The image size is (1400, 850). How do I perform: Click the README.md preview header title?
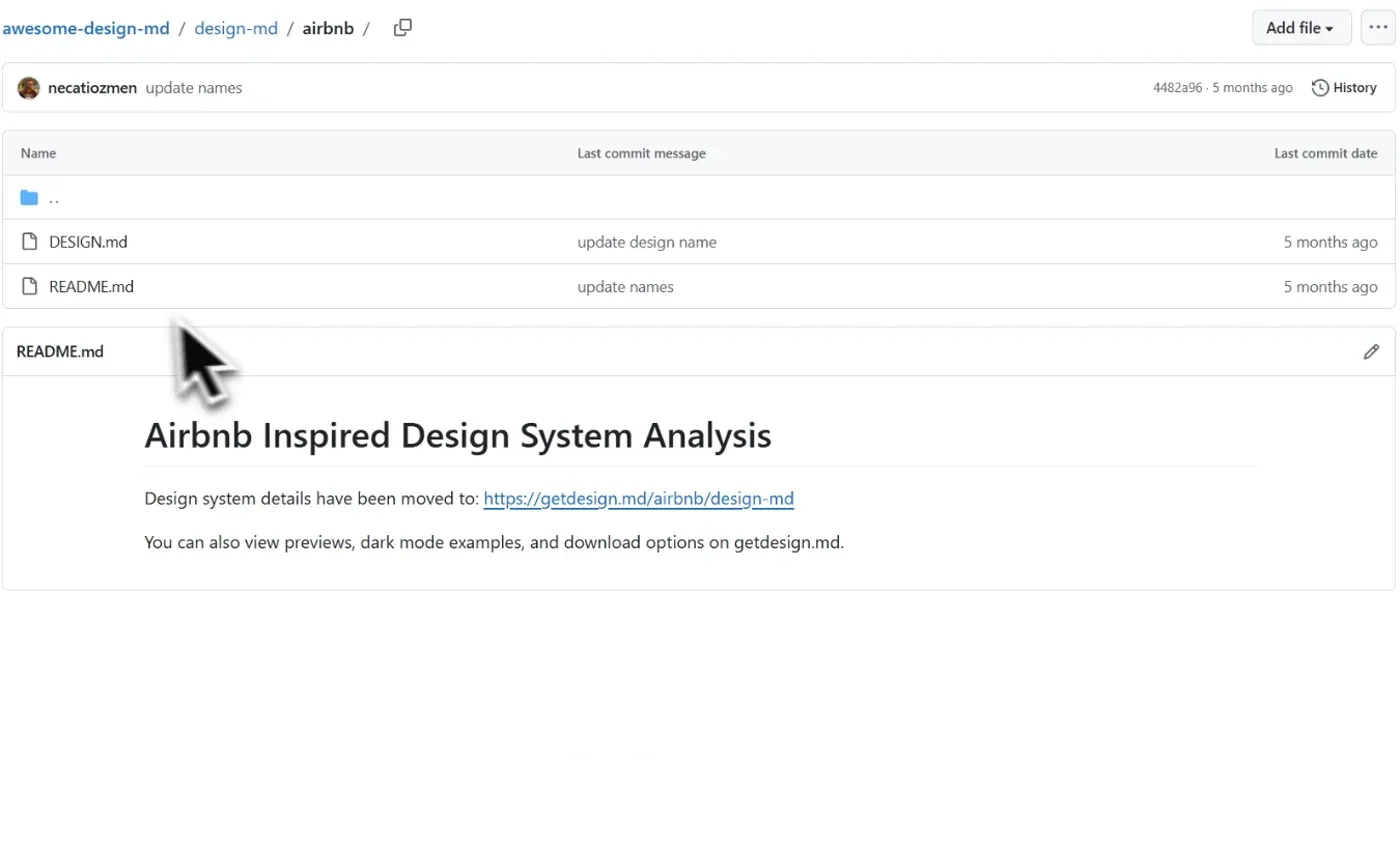pos(60,352)
